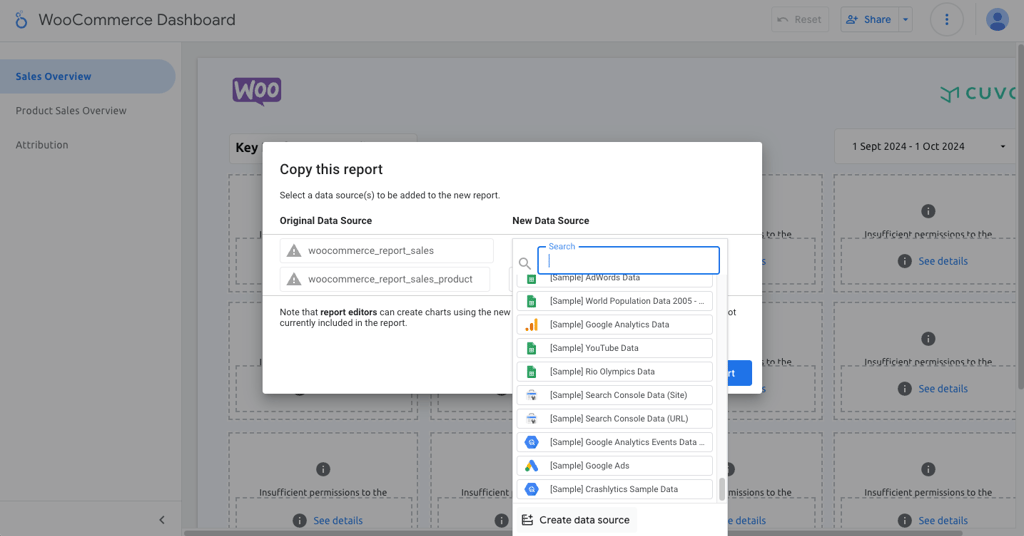Image resolution: width=1024 pixels, height=536 pixels.
Task: Click warning icon beside woocommerce_report_sales
Action: (x=294, y=251)
